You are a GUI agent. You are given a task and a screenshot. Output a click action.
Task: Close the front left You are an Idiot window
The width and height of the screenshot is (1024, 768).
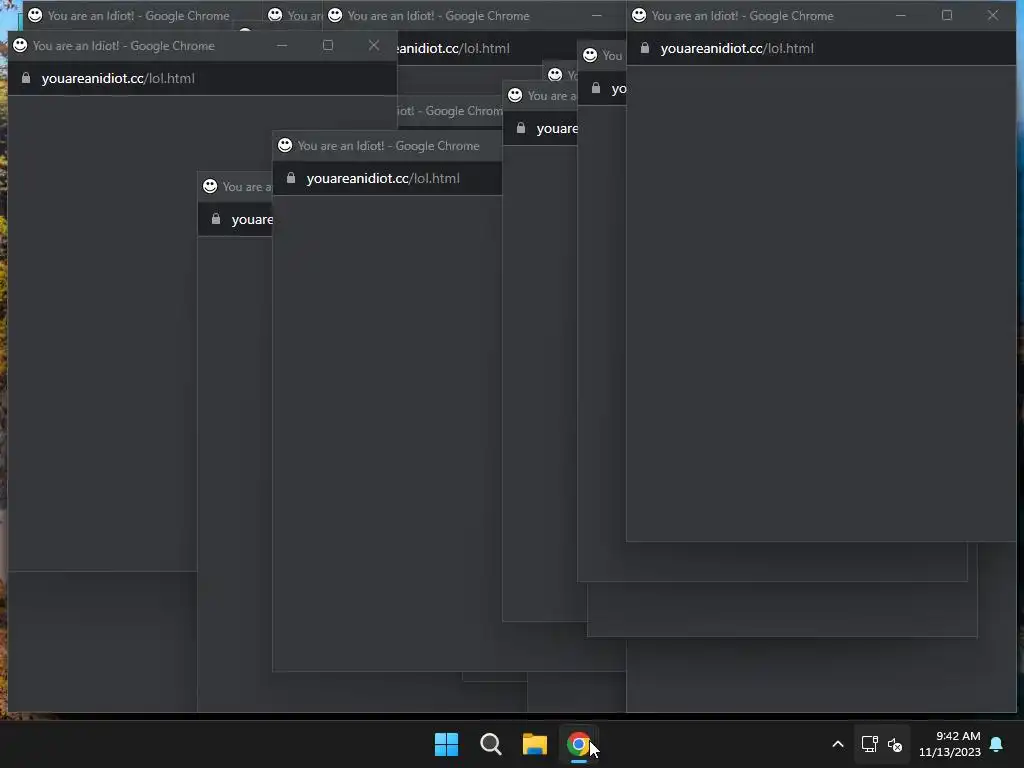(374, 45)
